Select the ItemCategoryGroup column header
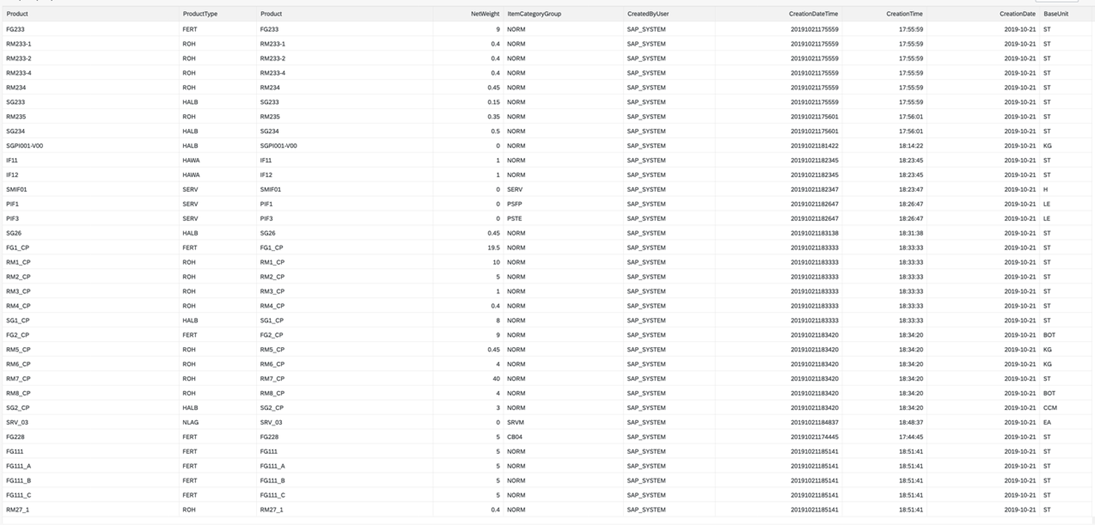This screenshot has width=1095, height=525. pos(533,14)
